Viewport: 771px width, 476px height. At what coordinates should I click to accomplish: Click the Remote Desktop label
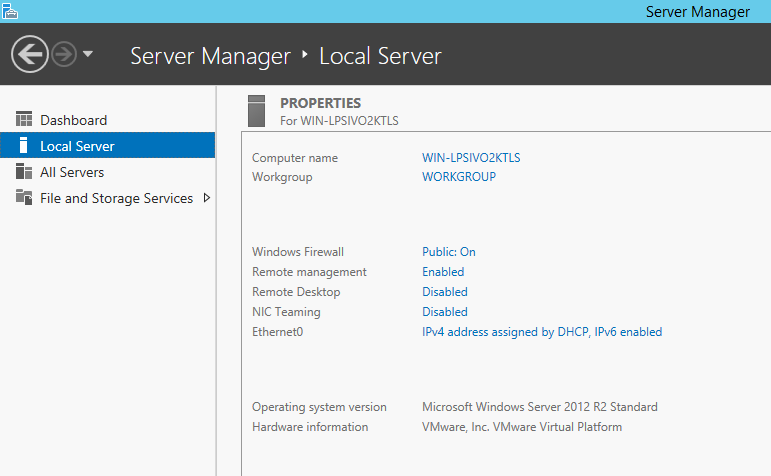click(x=296, y=292)
